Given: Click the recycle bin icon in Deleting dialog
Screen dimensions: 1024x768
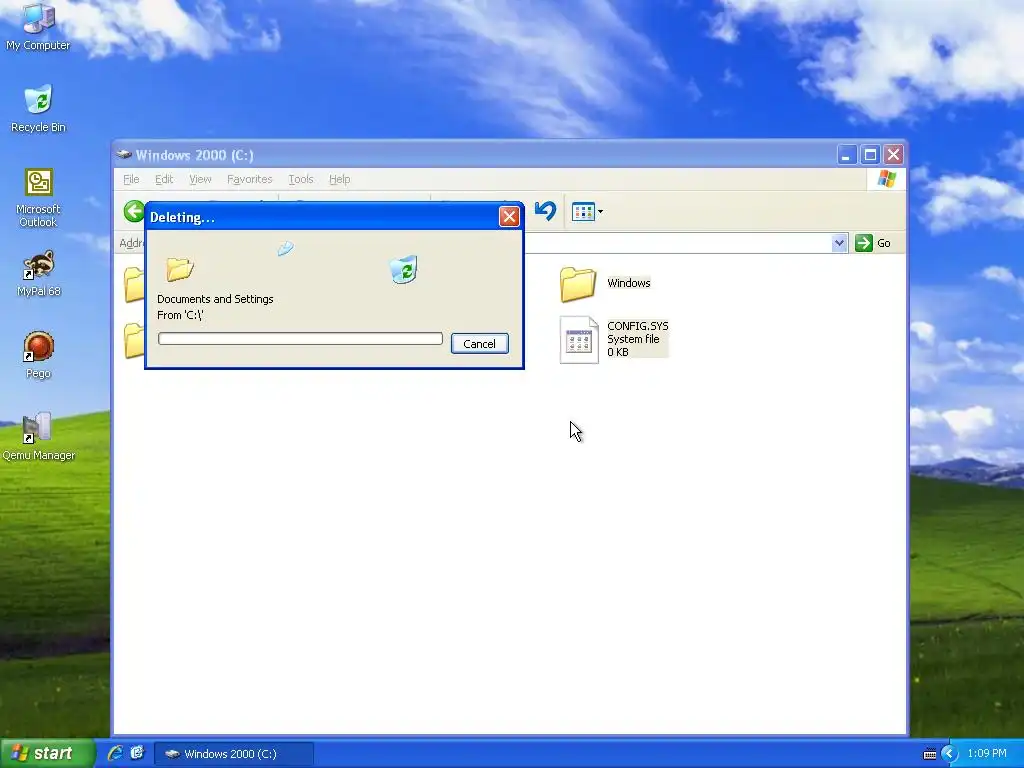Looking at the screenshot, I should (404, 269).
